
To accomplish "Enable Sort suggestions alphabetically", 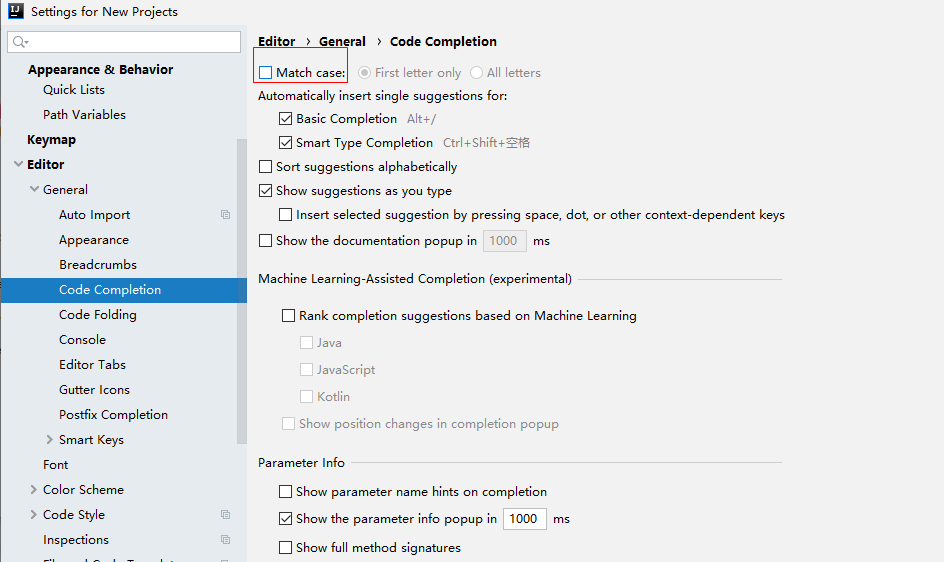I will click(266, 167).
